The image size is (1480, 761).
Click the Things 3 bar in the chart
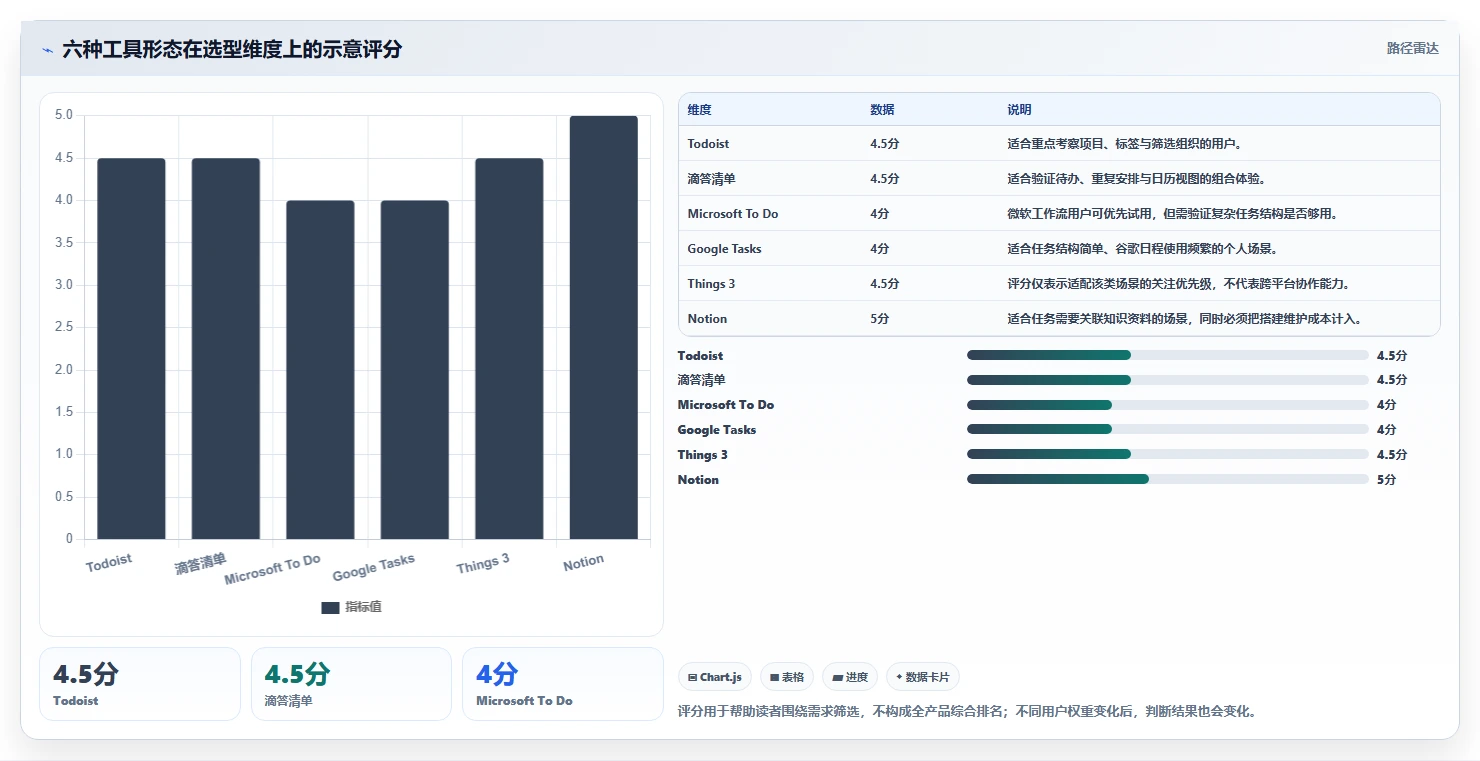tap(509, 348)
